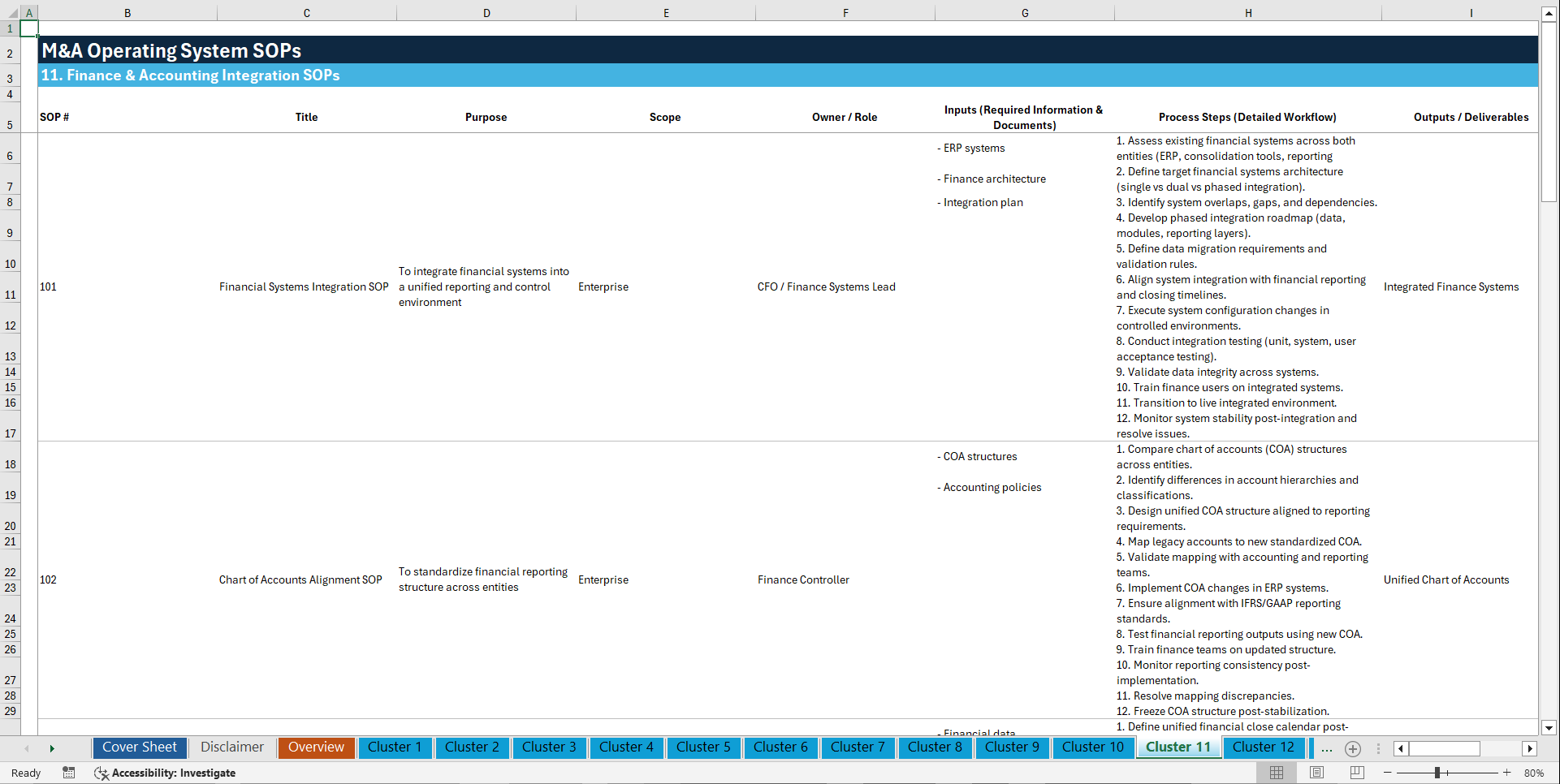Switch to Cluster 3 sheet
The height and width of the screenshot is (784, 1560).
pyautogui.click(x=549, y=747)
